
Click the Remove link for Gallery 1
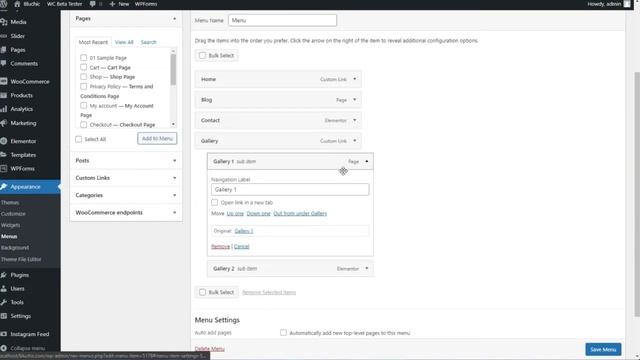coord(220,247)
